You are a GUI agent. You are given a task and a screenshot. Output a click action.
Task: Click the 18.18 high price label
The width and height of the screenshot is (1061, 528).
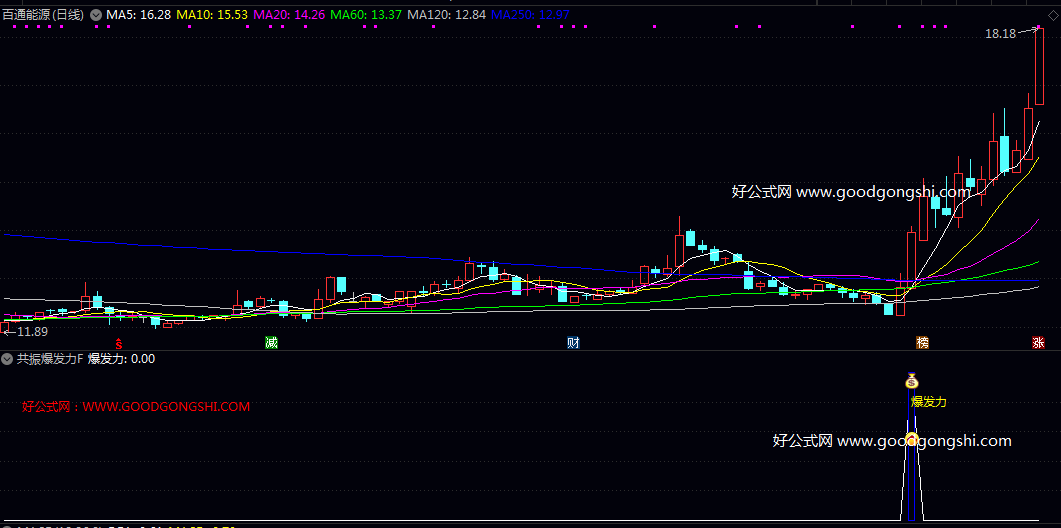click(1000, 34)
